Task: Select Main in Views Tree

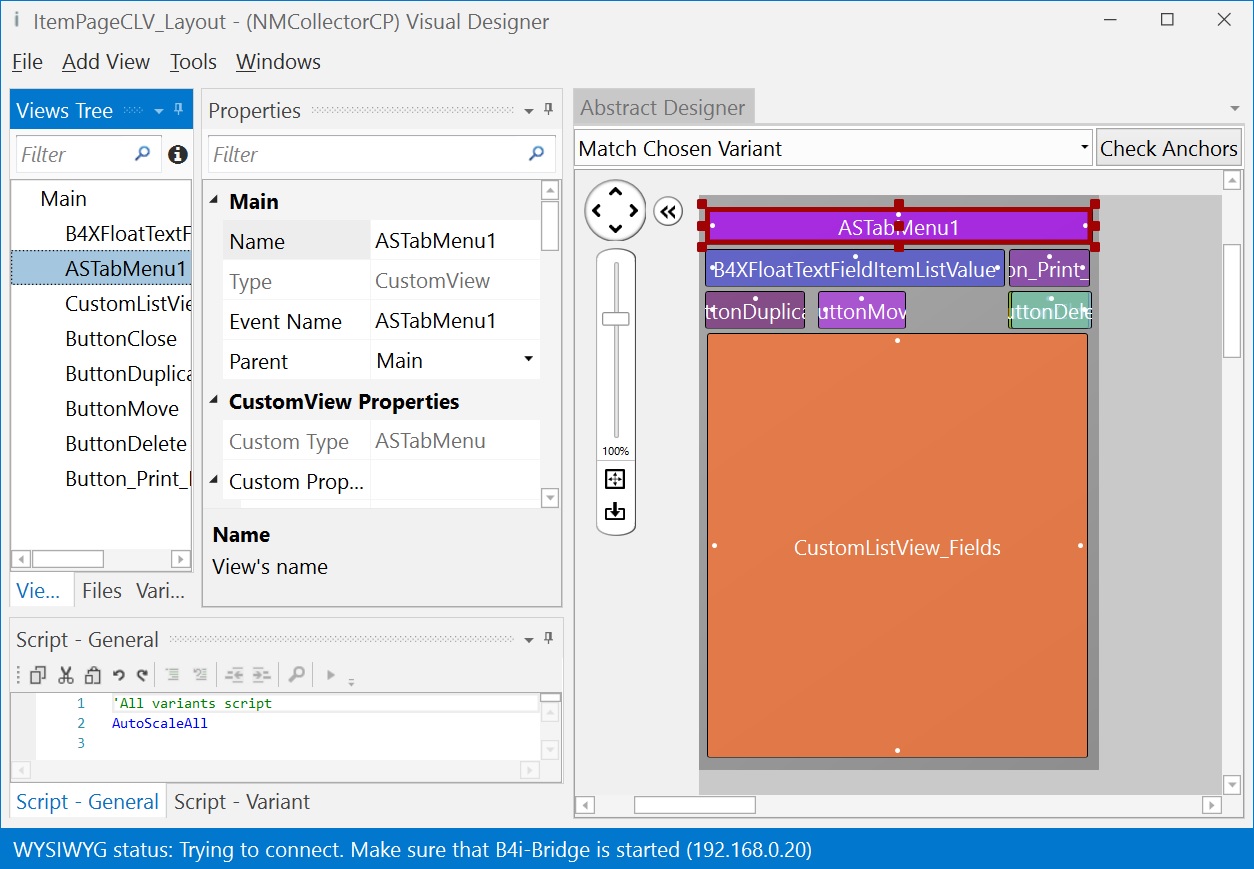Action: click(63, 199)
